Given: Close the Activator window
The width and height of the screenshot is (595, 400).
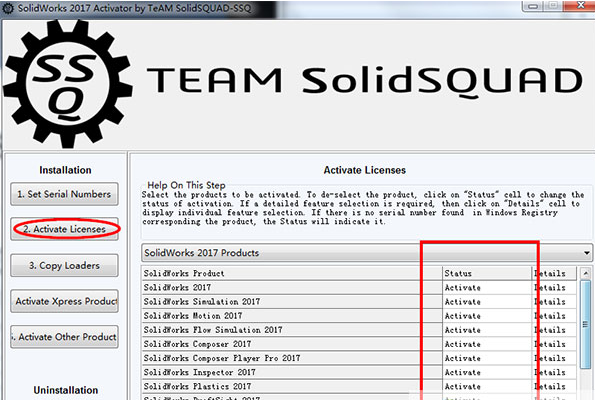Looking at the screenshot, I should click(x=580, y=5).
